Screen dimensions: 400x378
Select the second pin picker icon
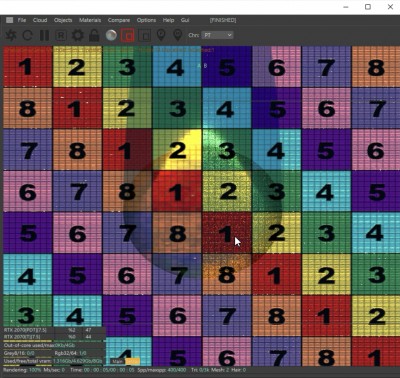pos(178,35)
